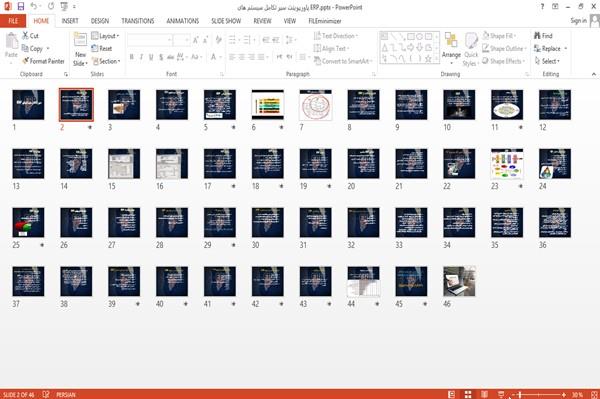Screen dimensions: 600x399
Task: Open Quick Styles gallery
Action: tap(471, 49)
